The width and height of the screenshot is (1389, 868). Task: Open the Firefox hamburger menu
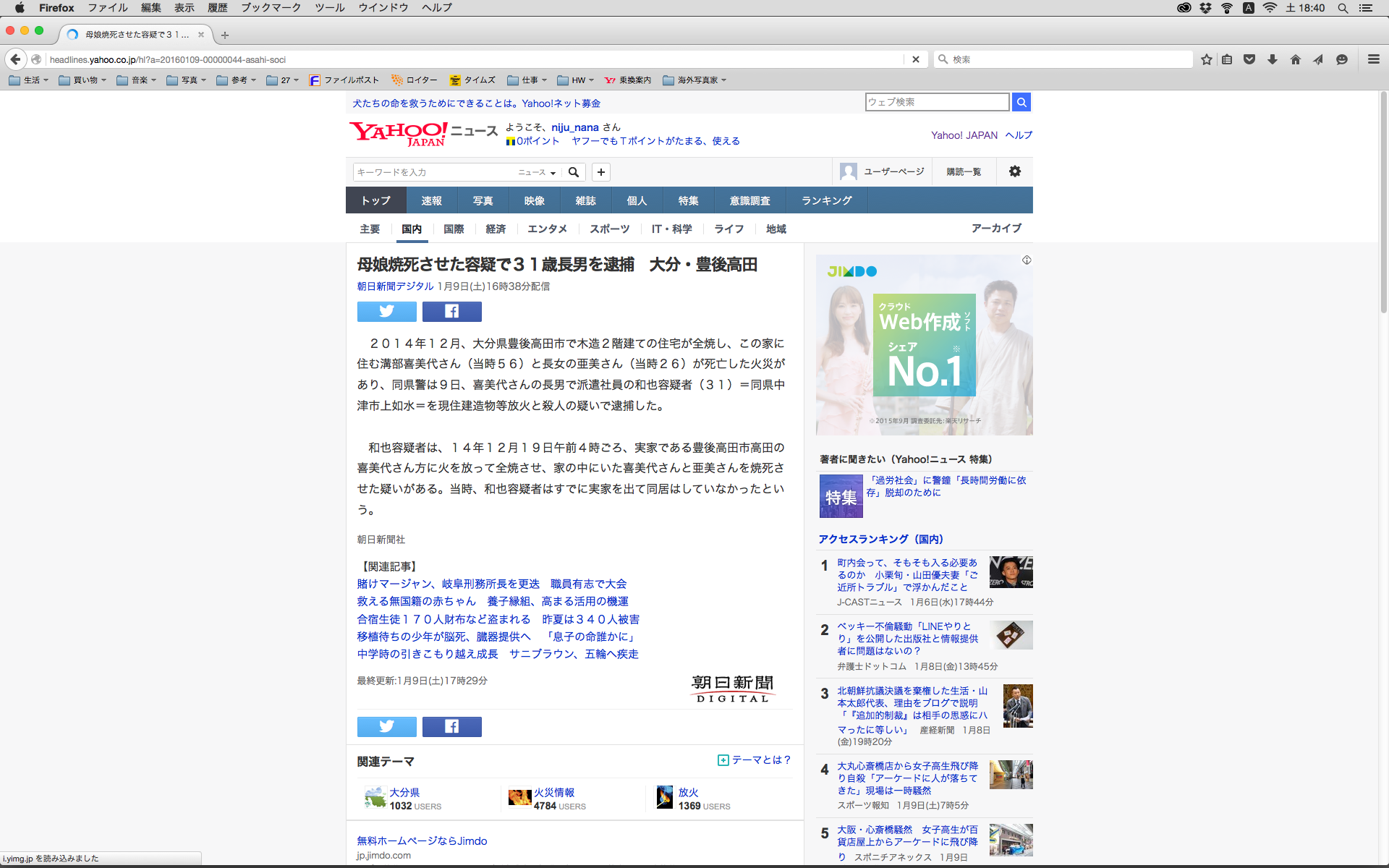point(1373,59)
